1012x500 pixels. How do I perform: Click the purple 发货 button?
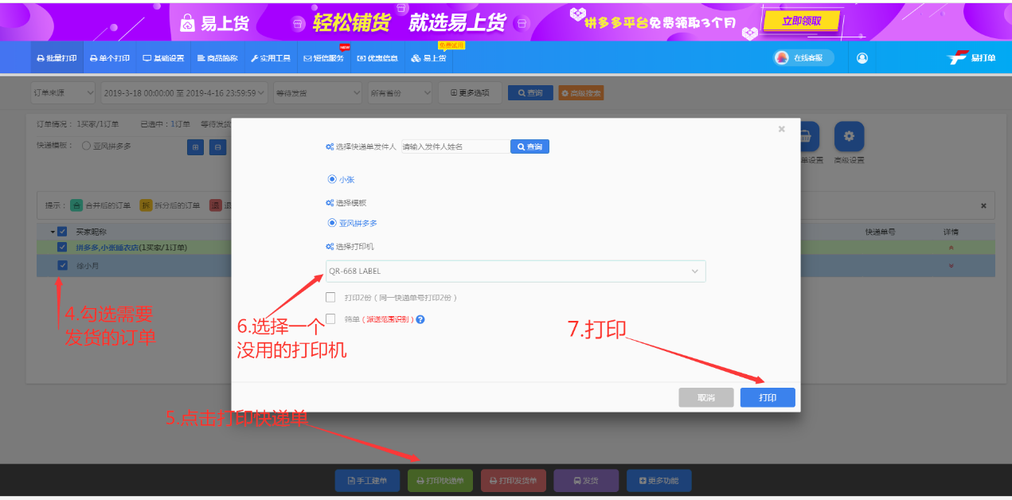[586, 481]
